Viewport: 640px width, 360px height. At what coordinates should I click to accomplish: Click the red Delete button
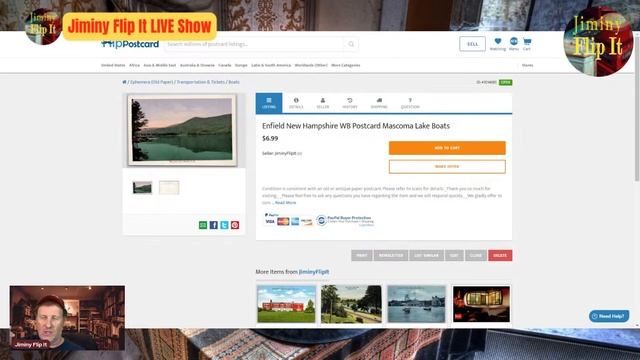click(x=500, y=256)
